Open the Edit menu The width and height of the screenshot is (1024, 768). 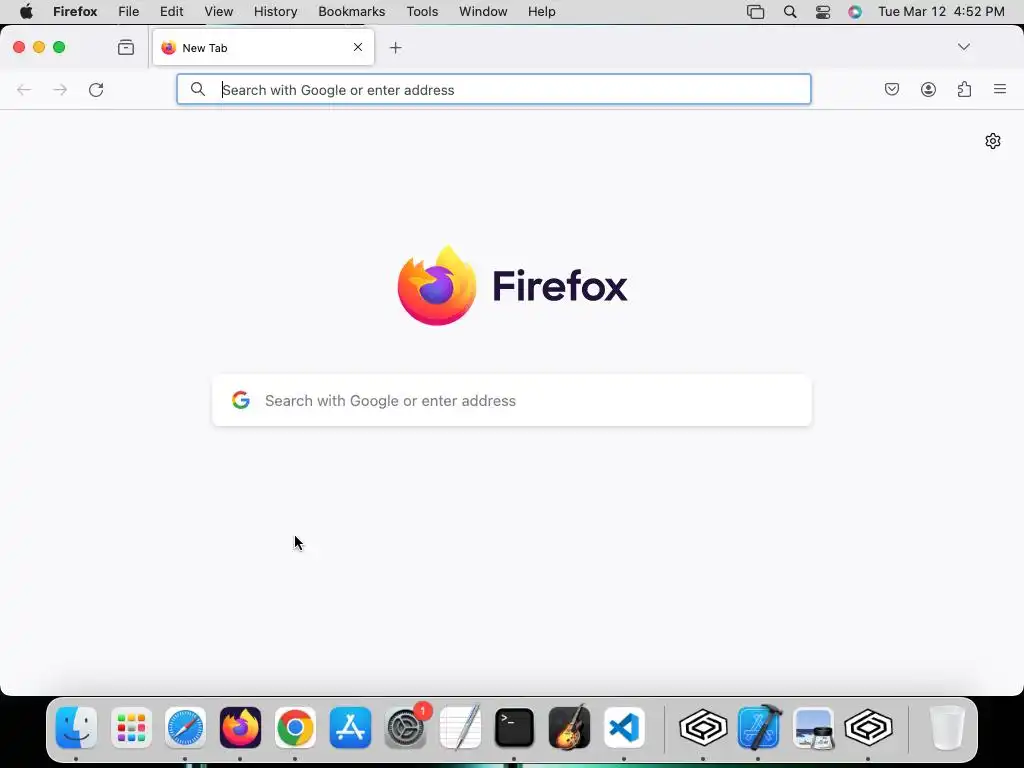click(171, 12)
